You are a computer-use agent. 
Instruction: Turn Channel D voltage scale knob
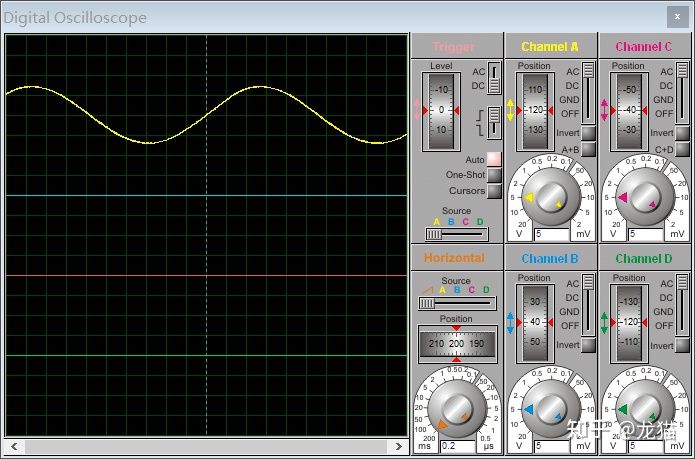coord(645,409)
